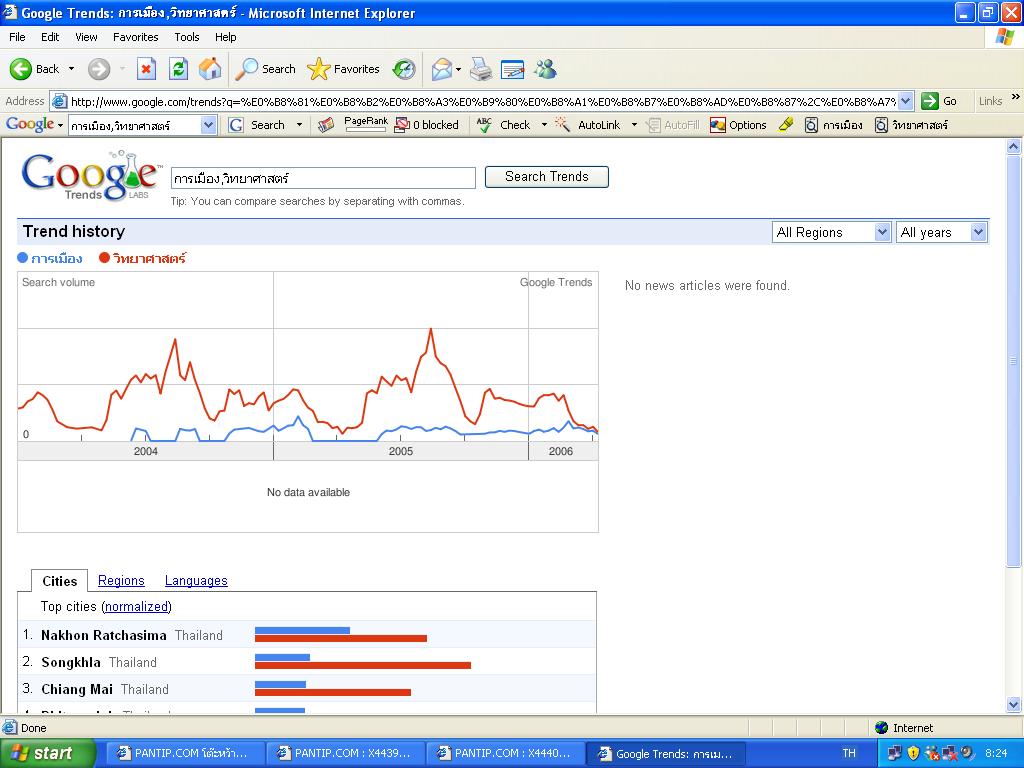Switch to the Google Trends taskbar button
The image size is (1024, 768).
[x=665, y=754]
